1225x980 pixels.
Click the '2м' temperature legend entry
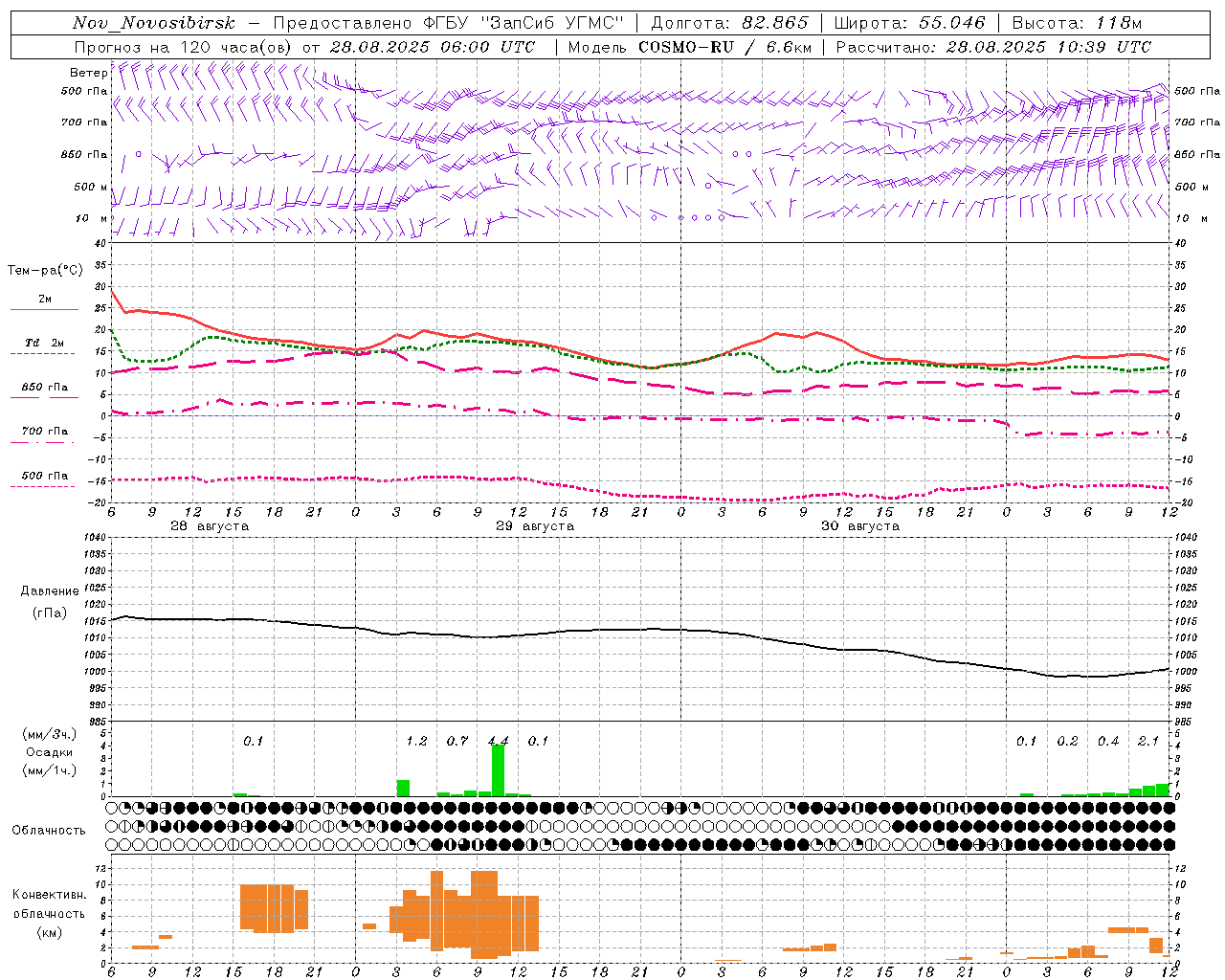45,300
